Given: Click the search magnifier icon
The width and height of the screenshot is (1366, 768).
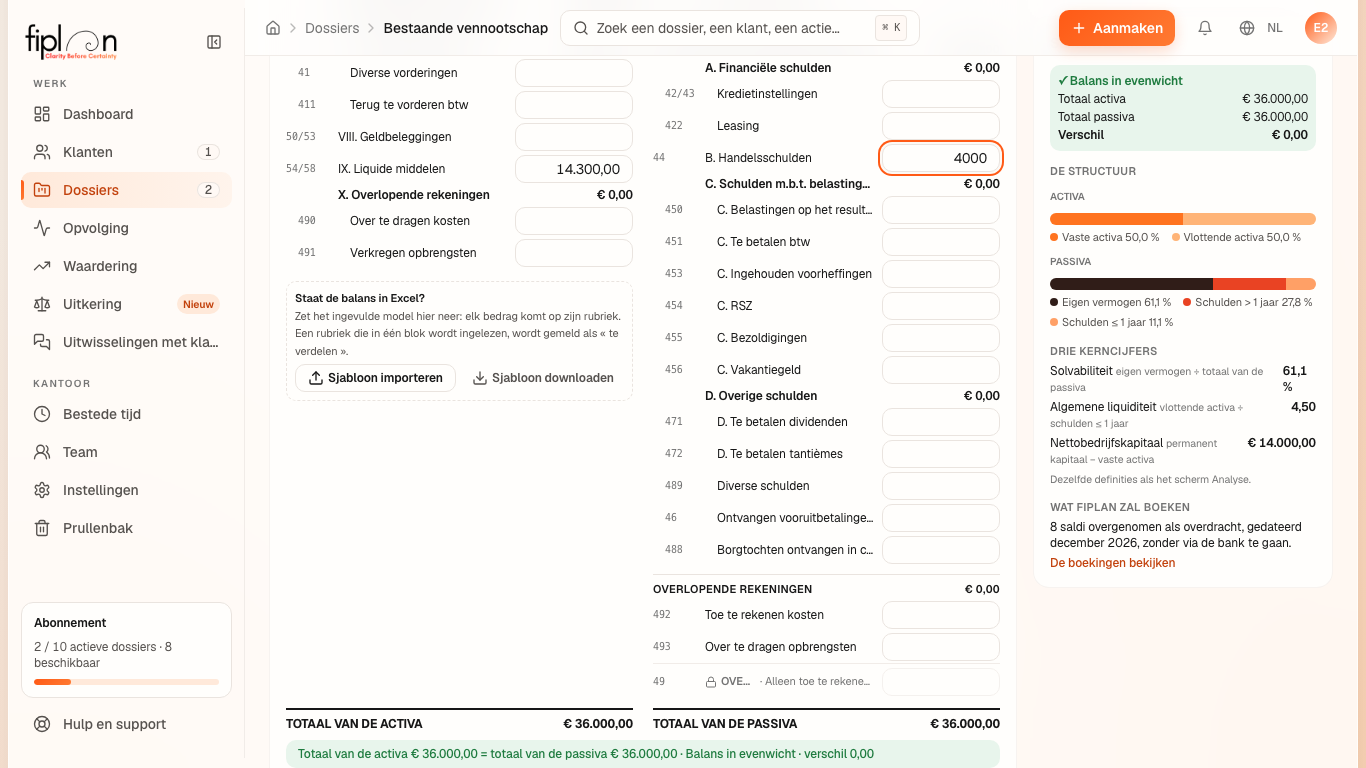Looking at the screenshot, I should [580, 28].
